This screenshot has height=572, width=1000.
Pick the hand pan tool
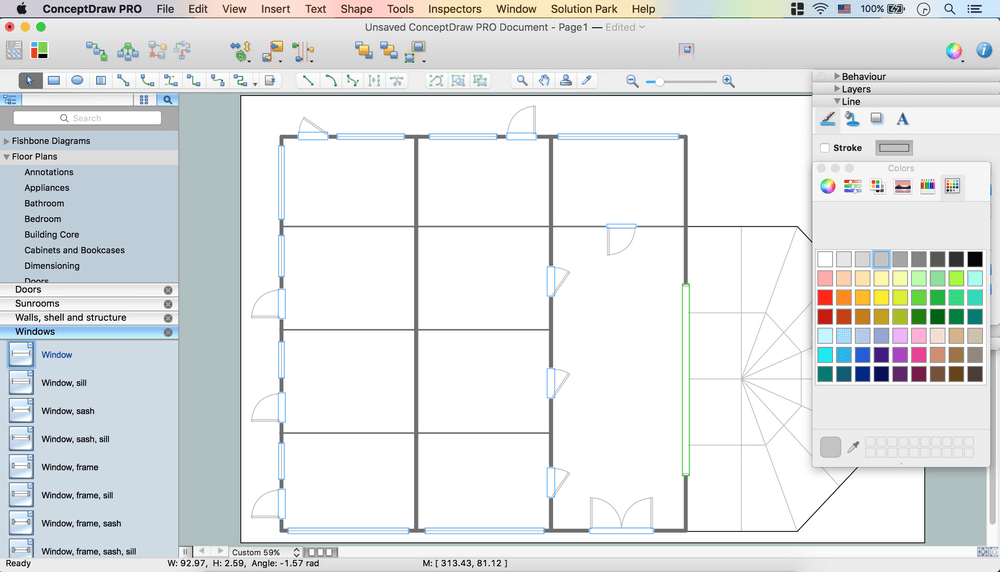tap(544, 81)
